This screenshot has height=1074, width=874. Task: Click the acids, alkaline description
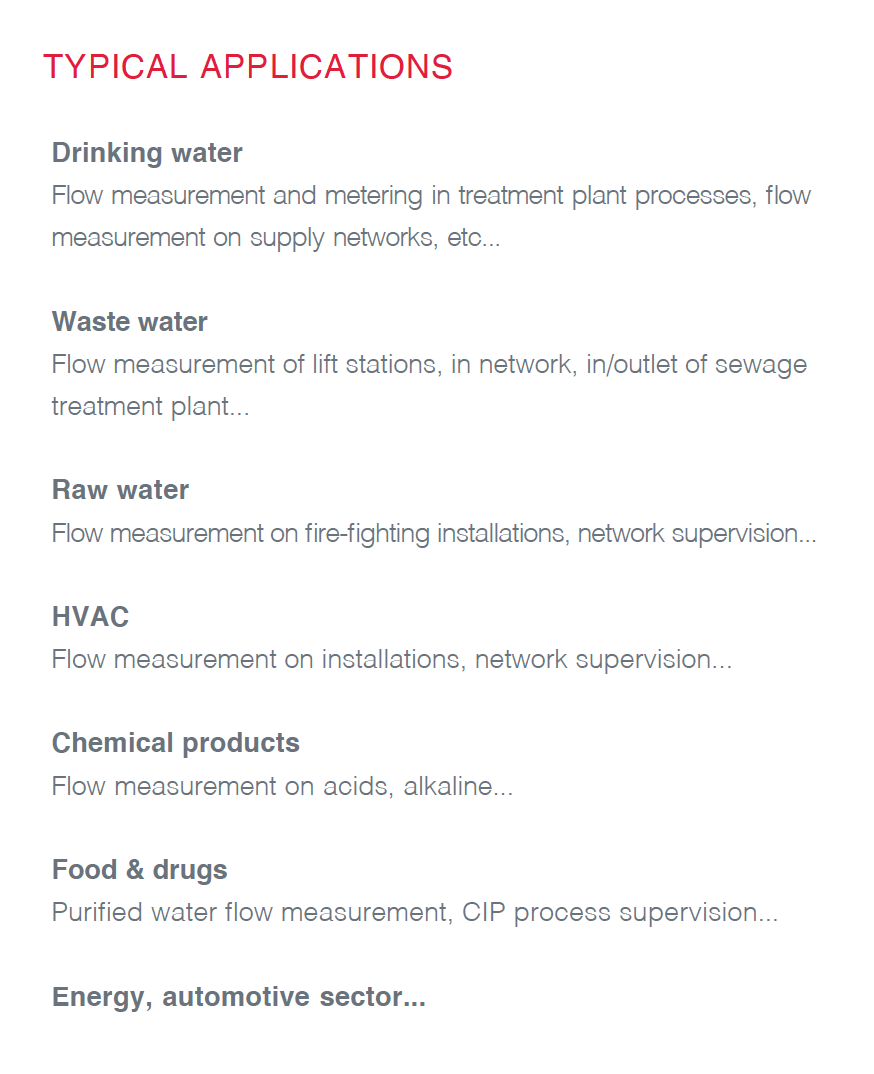[282, 786]
